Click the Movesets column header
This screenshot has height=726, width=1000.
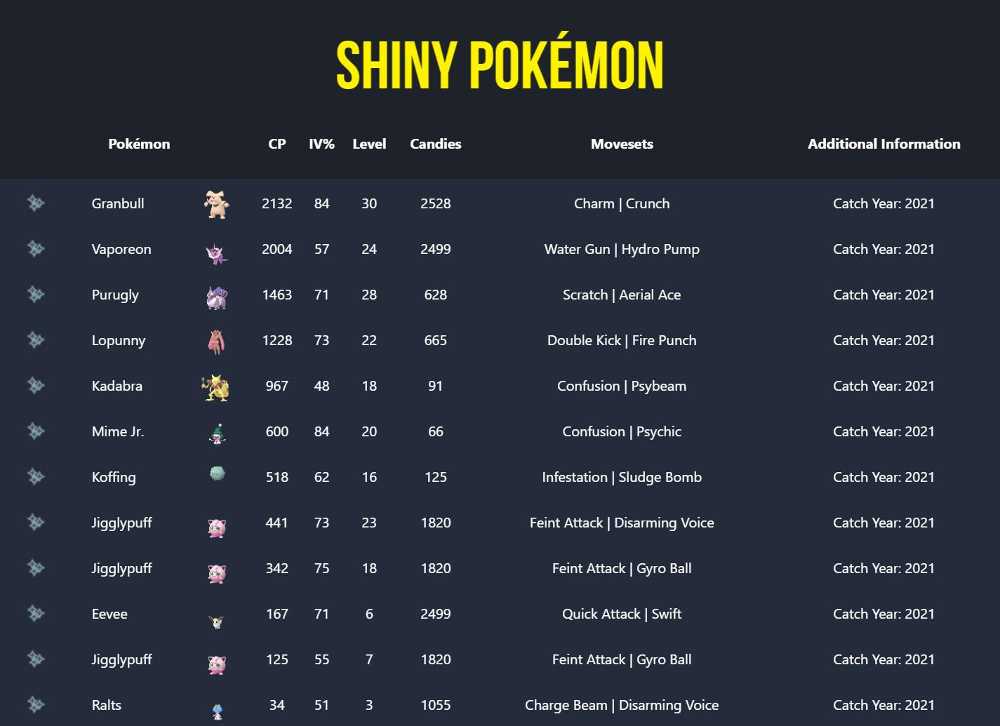(622, 144)
